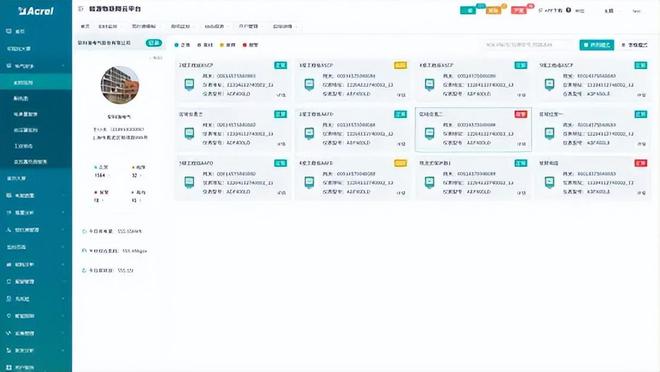Click the meter device icon in first card
660x372 pixels.
click(189, 85)
